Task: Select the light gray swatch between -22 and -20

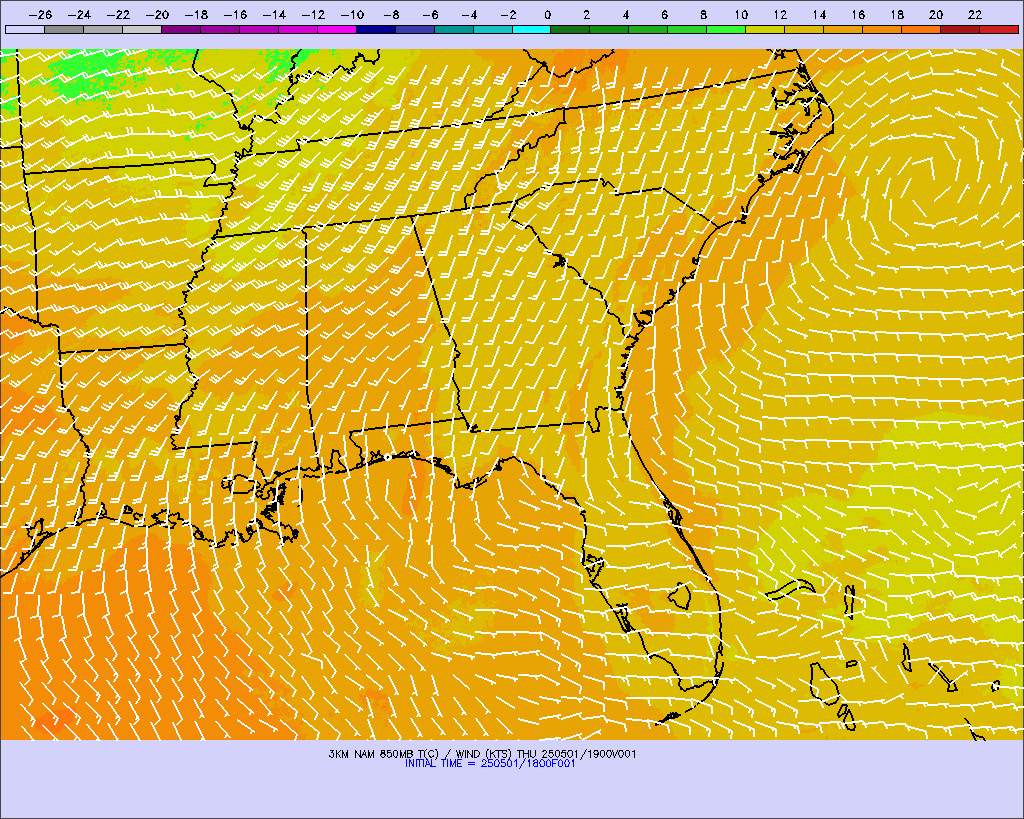Action: 142,29
